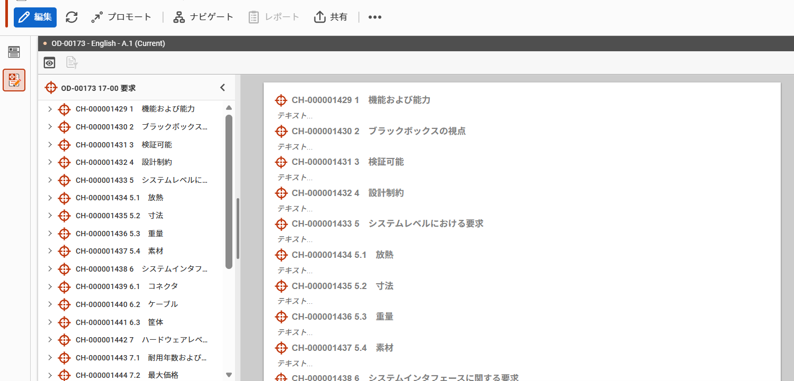Select tree item CH-000001436 5.3 重量
Image resolution: width=794 pixels, height=381 pixels.
click(x=120, y=233)
